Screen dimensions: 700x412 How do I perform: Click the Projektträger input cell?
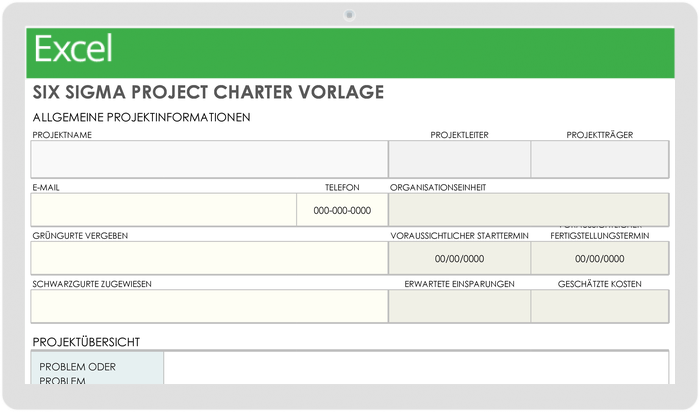click(x=600, y=159)
